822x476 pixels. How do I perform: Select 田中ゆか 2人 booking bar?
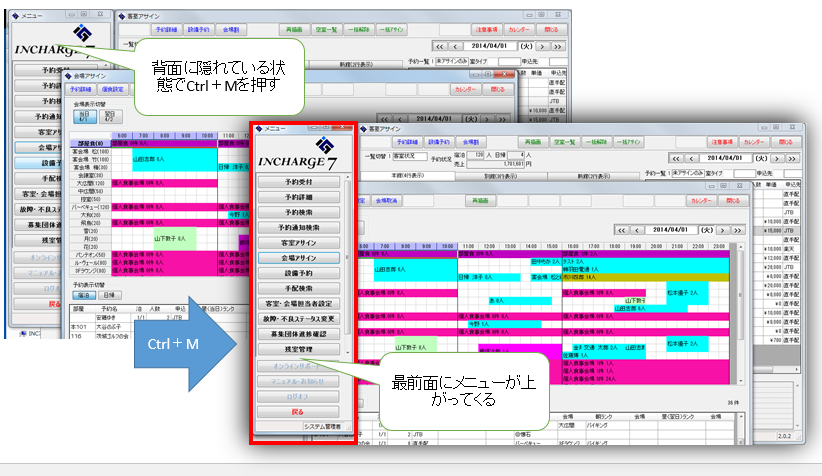pos(546,262)
